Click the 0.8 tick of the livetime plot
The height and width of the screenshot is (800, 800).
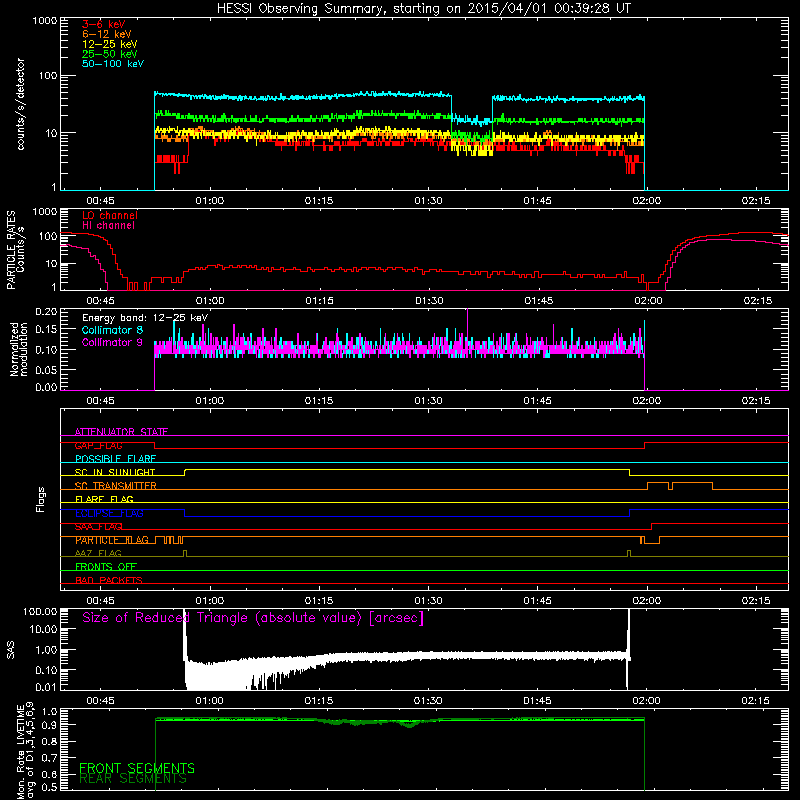(49, 741)
